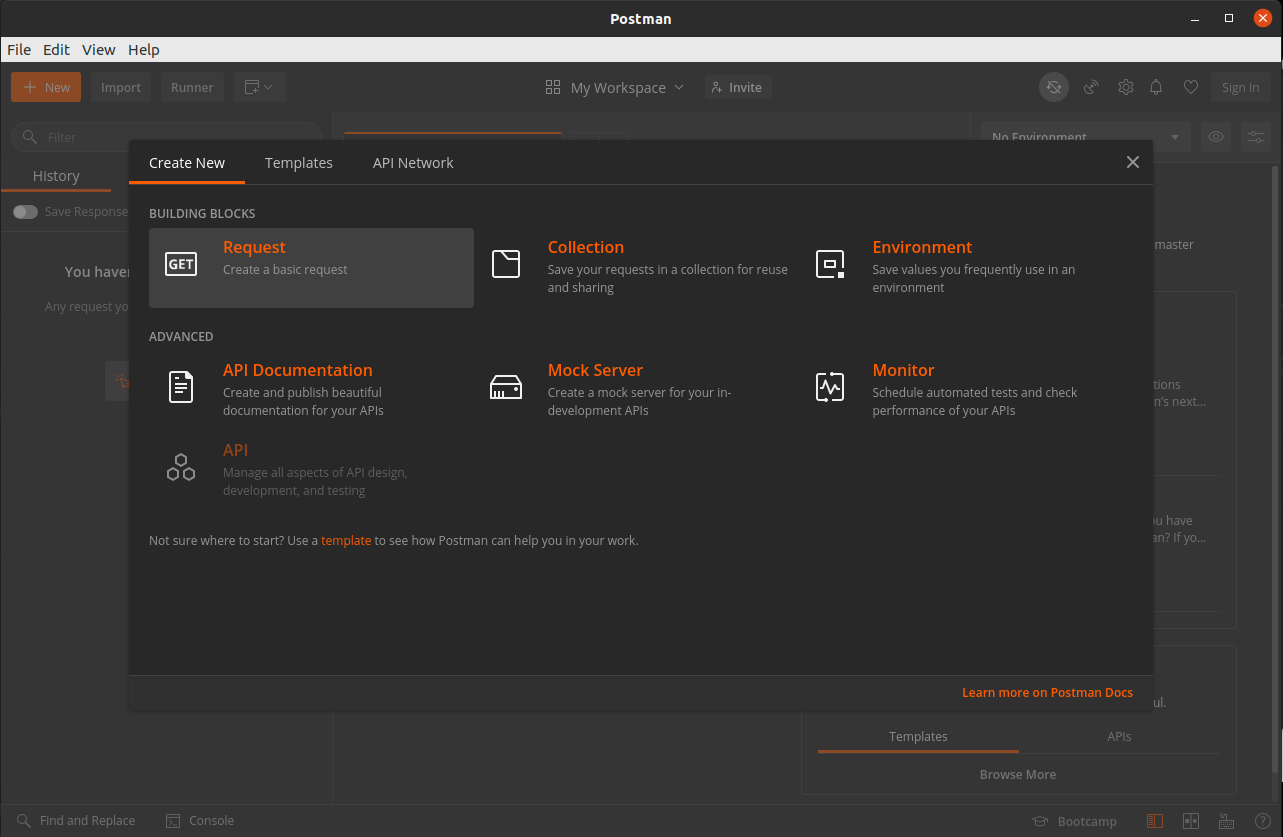
Task: Click the New button
Action: point(47,87)
